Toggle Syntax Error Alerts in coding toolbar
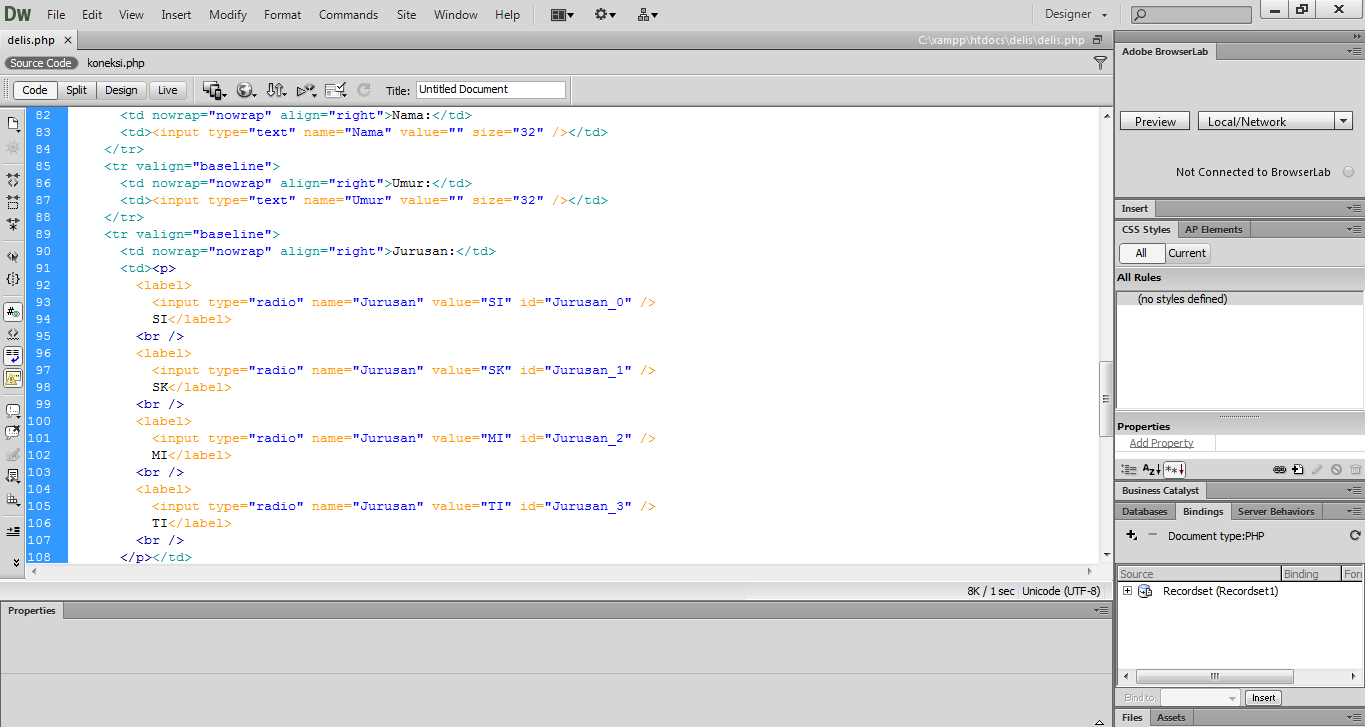Viewport: 1365px width, 727px height. coord(12,377)
